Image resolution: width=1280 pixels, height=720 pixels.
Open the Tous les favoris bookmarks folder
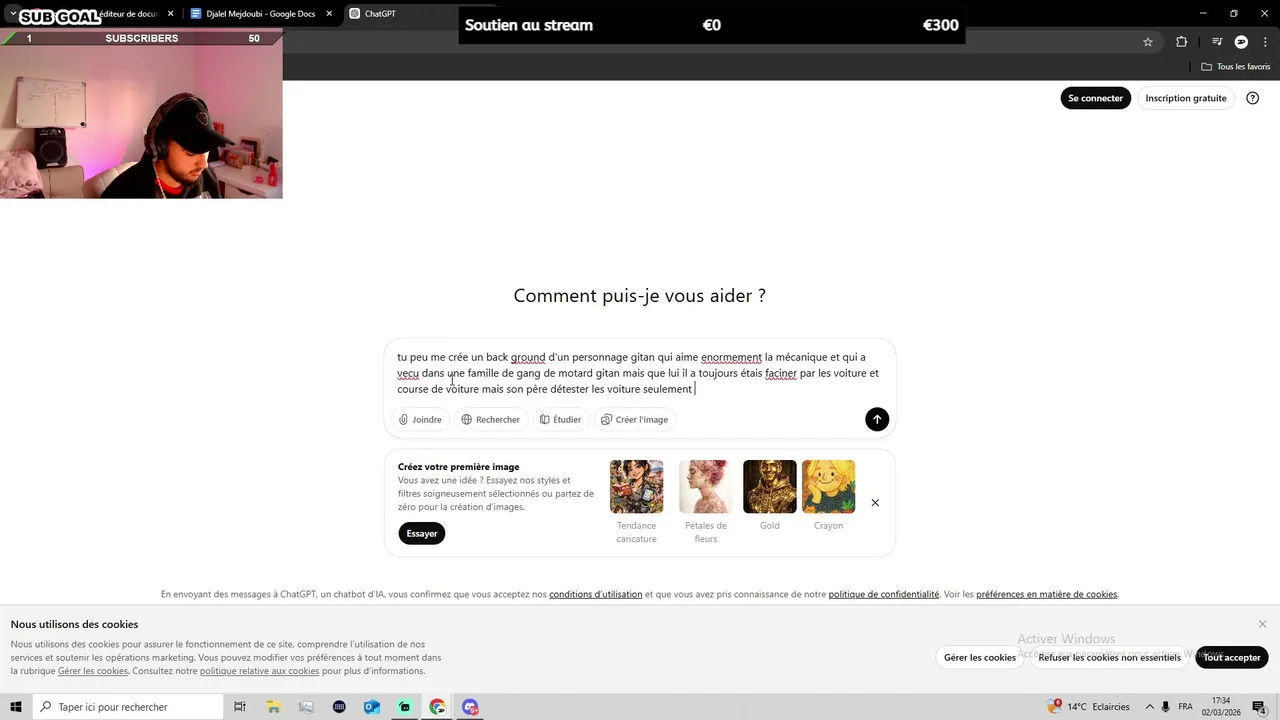click(1236, 67)
